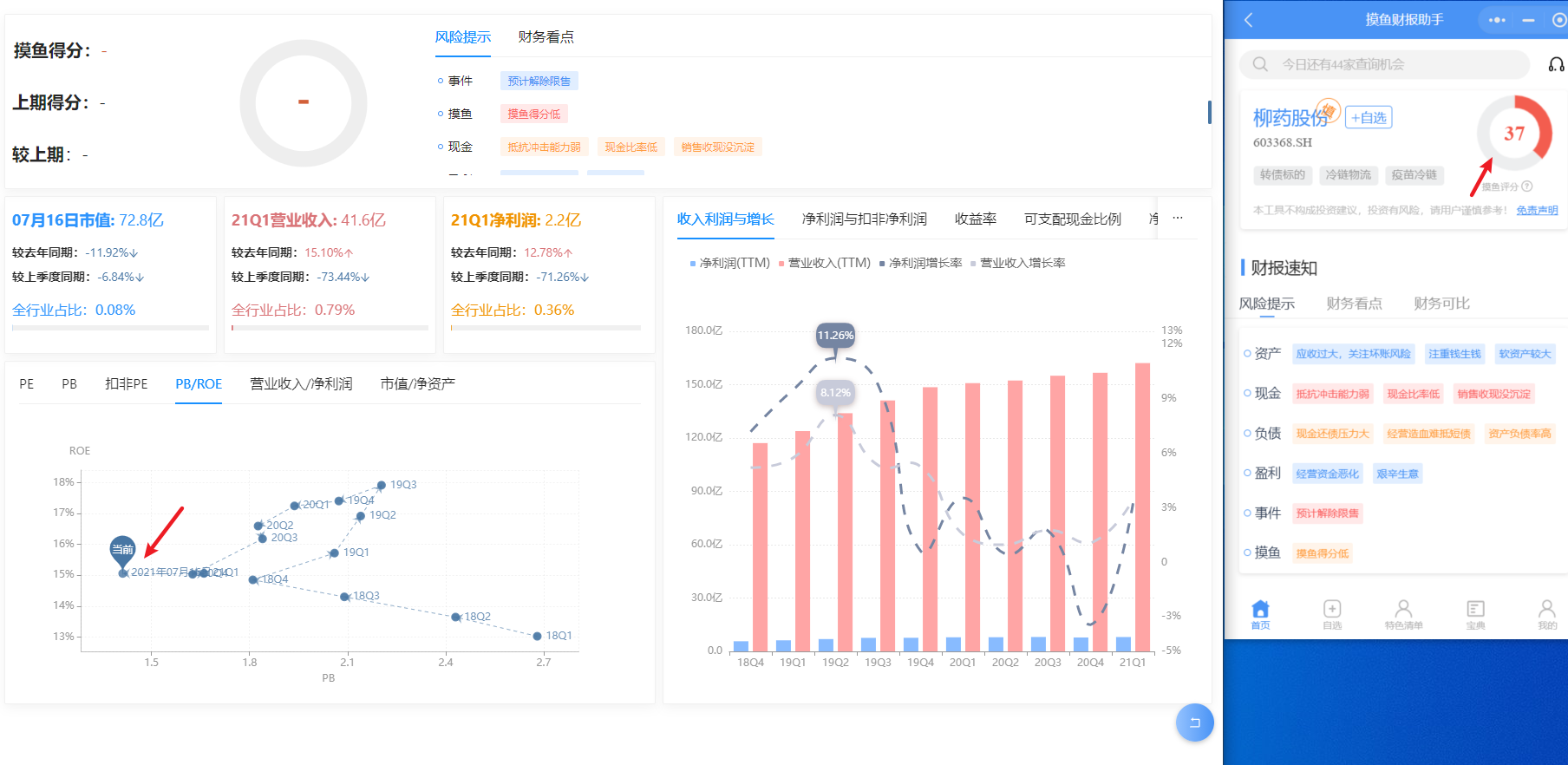Minimize the mini program using the dash icon
Viewport: 1568px width, 765px height.
[x=1528, y=19]
